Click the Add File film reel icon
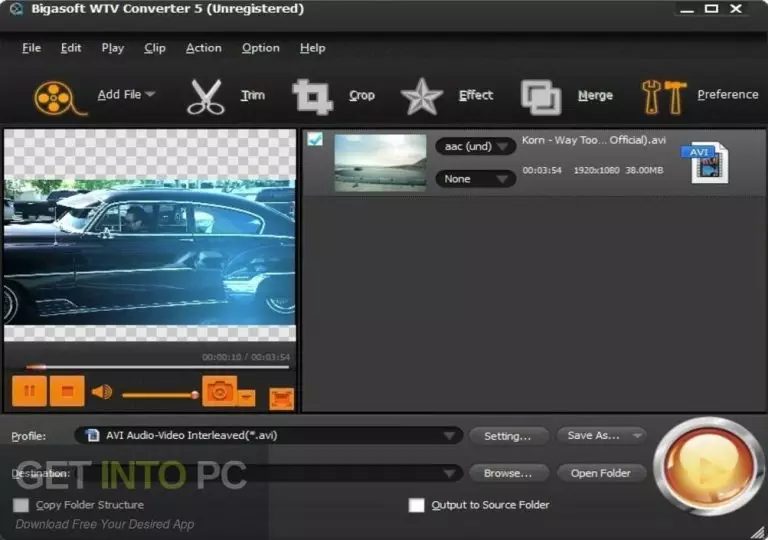 click(59, 97)
